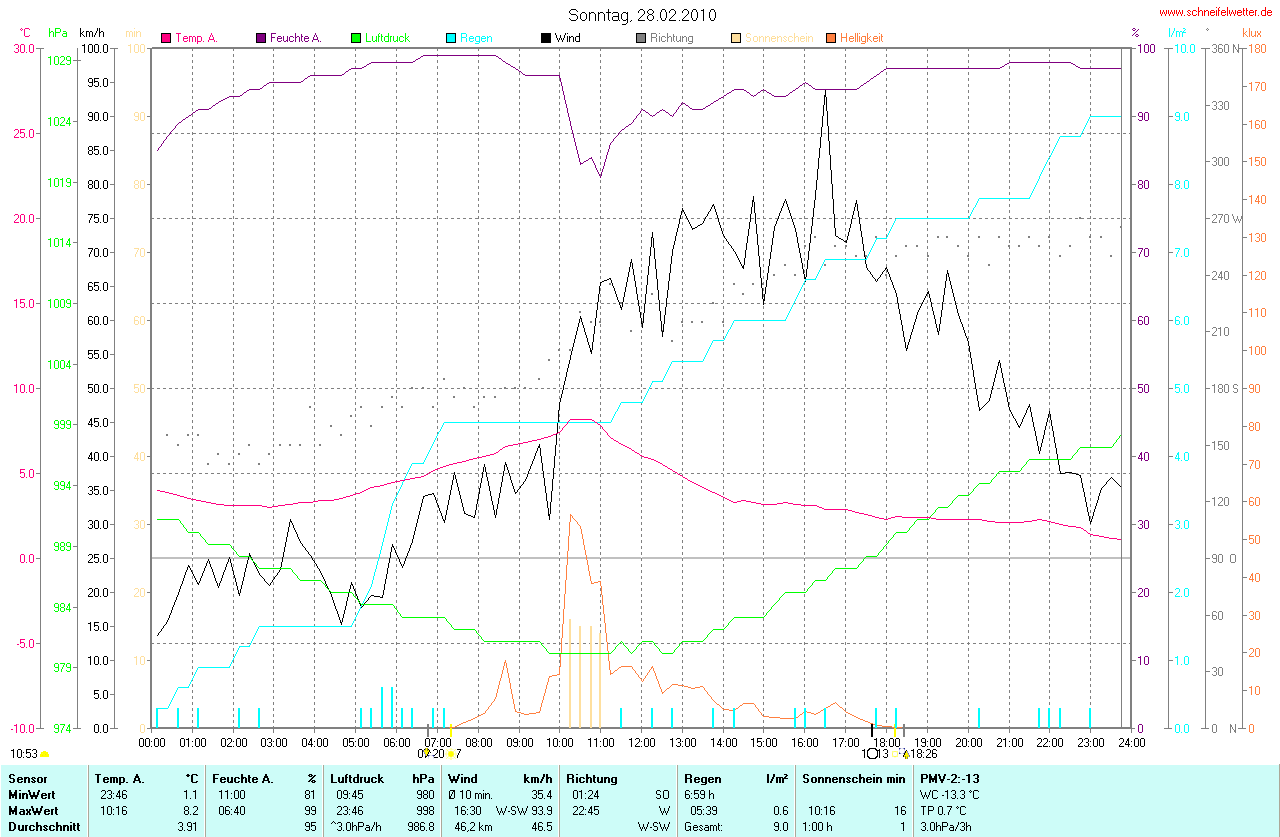This screenshot has height=837, width=1280.
Task: Click the MaxWert row label
Action: tap(31, 811)
